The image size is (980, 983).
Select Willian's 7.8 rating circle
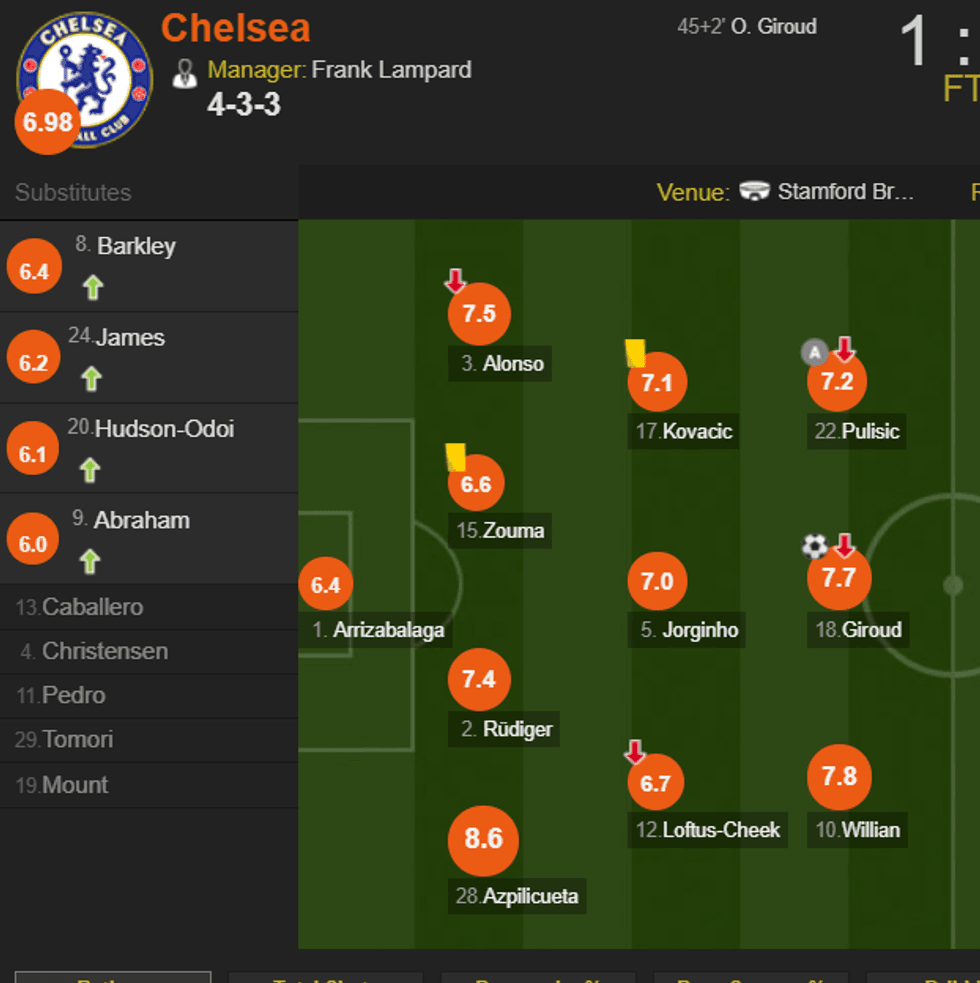839,777
